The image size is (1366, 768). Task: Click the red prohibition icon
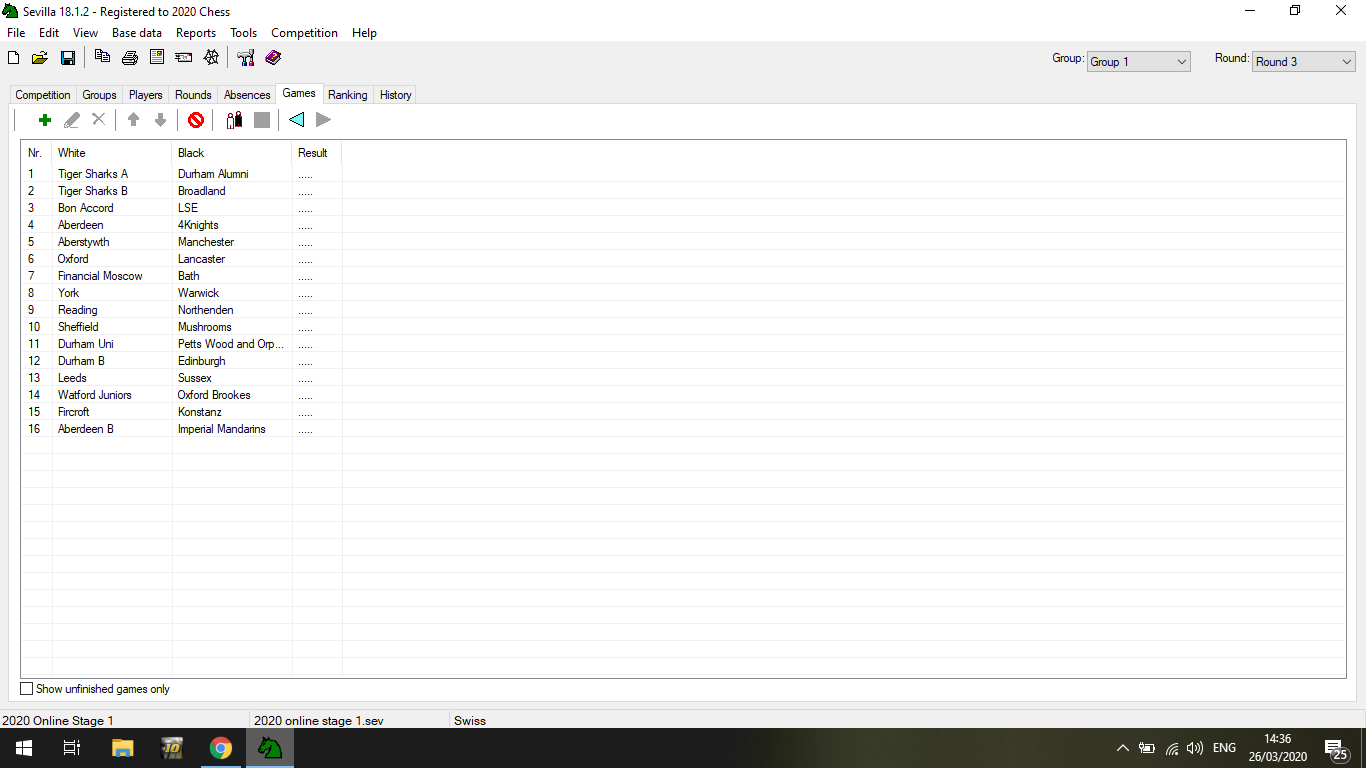click(196, 120)
